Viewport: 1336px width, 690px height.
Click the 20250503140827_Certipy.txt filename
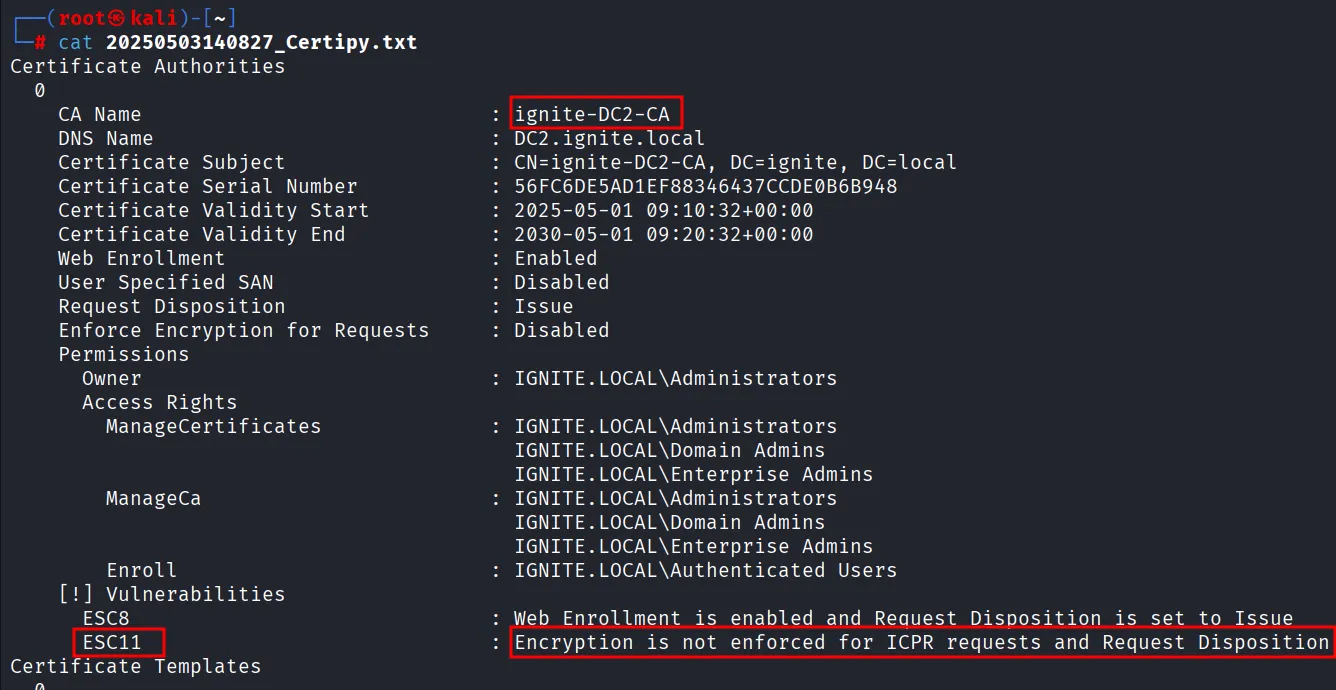(261, 42)
